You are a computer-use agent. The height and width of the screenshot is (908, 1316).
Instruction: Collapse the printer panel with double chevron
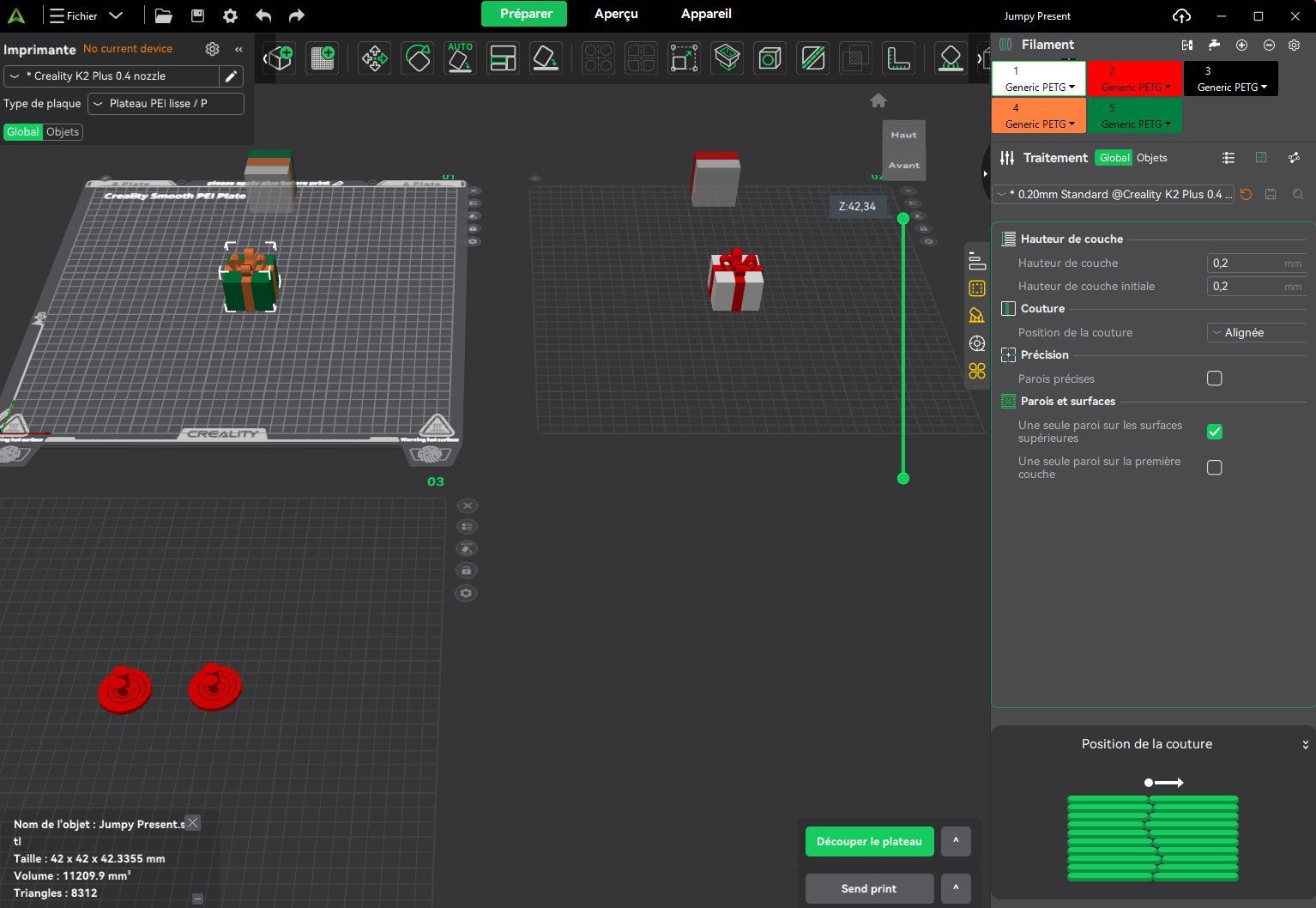[x=238, y=49]
